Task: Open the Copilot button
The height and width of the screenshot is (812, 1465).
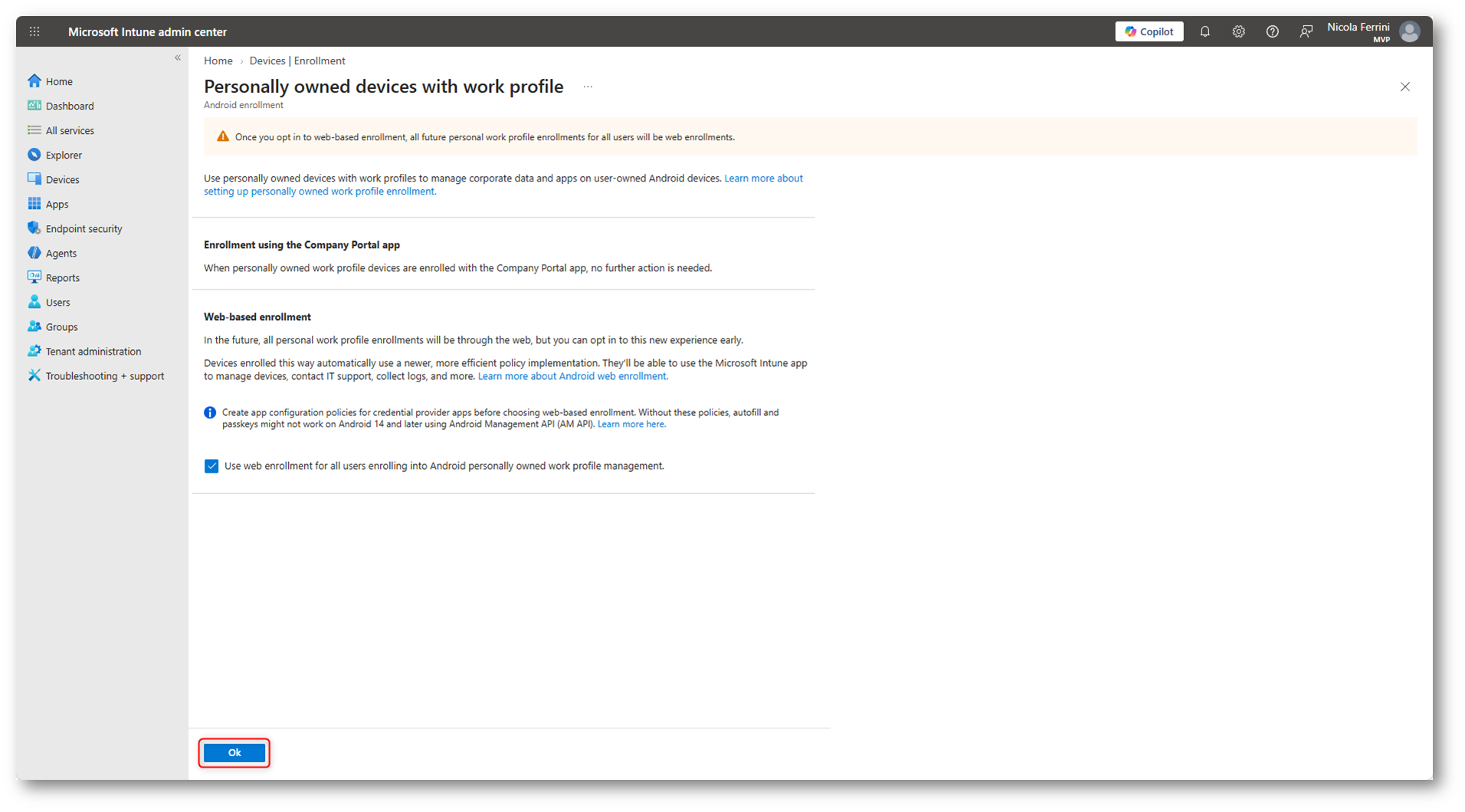Action: [x=1149, y=31]
